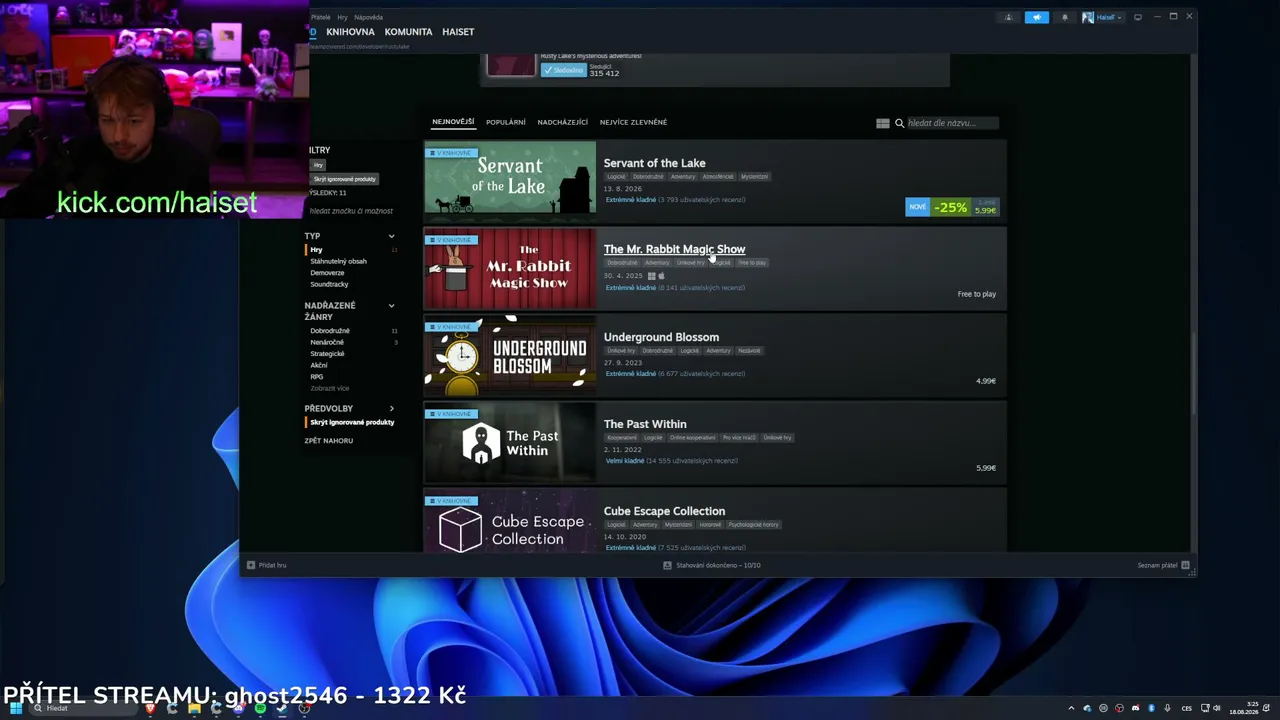Go to KNIHOVNA section
Screen dimensions: 1280x720
pyautogui.click(x=350, y=32)
